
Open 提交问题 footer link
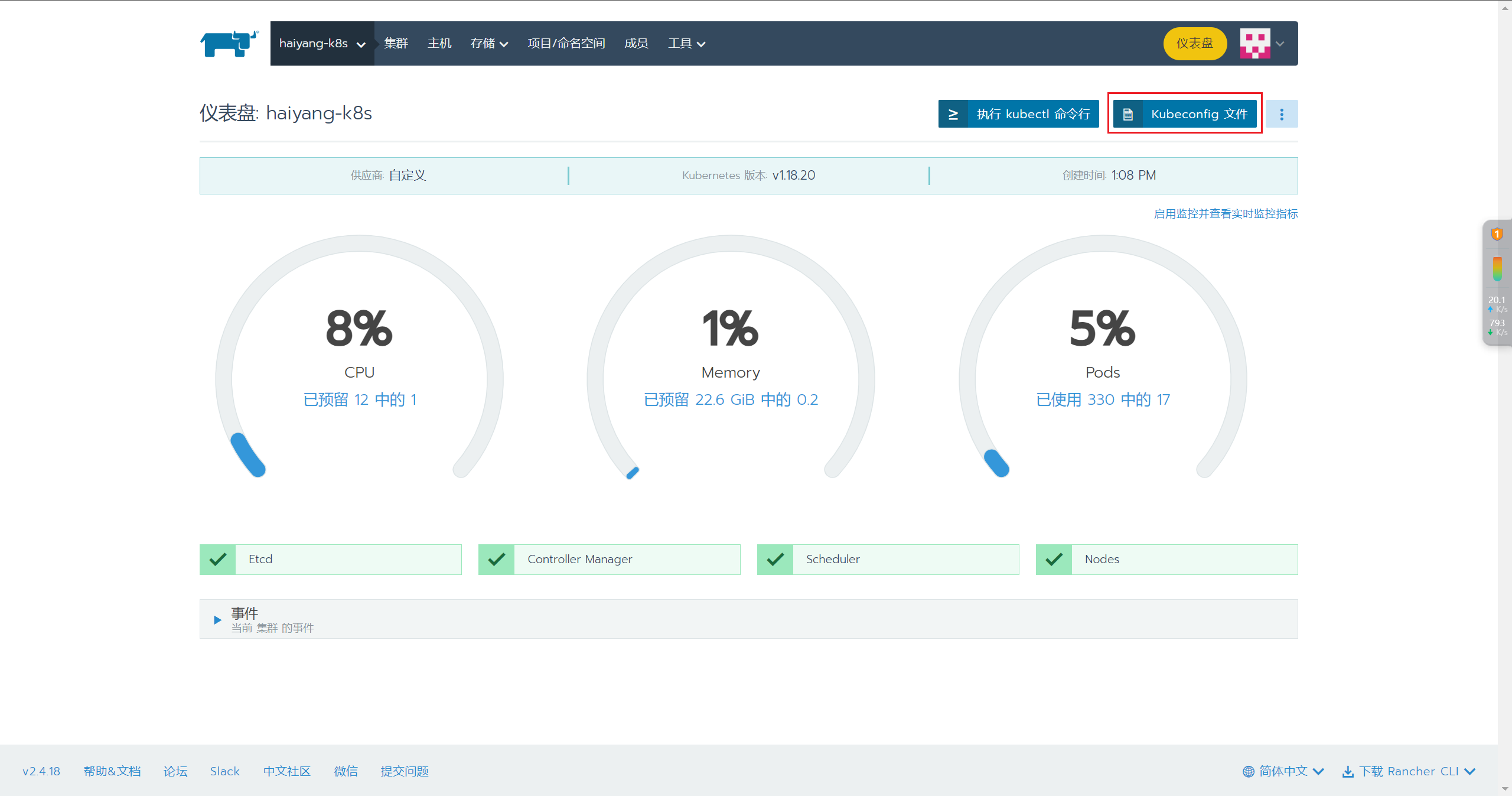(405, 771)
